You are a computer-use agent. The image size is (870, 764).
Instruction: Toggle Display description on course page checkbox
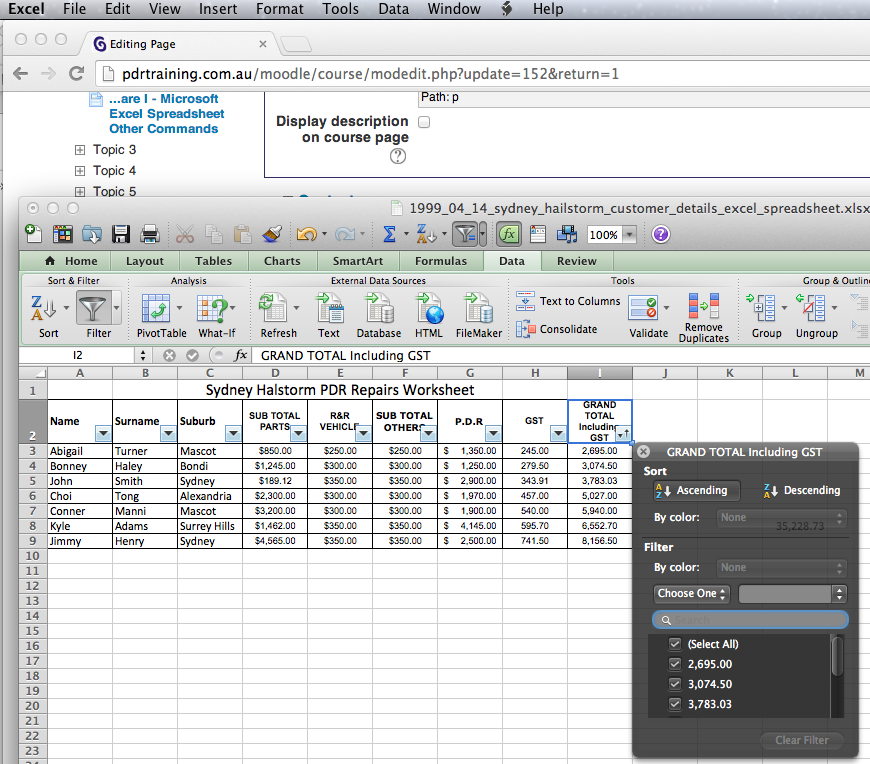(424, 122)
